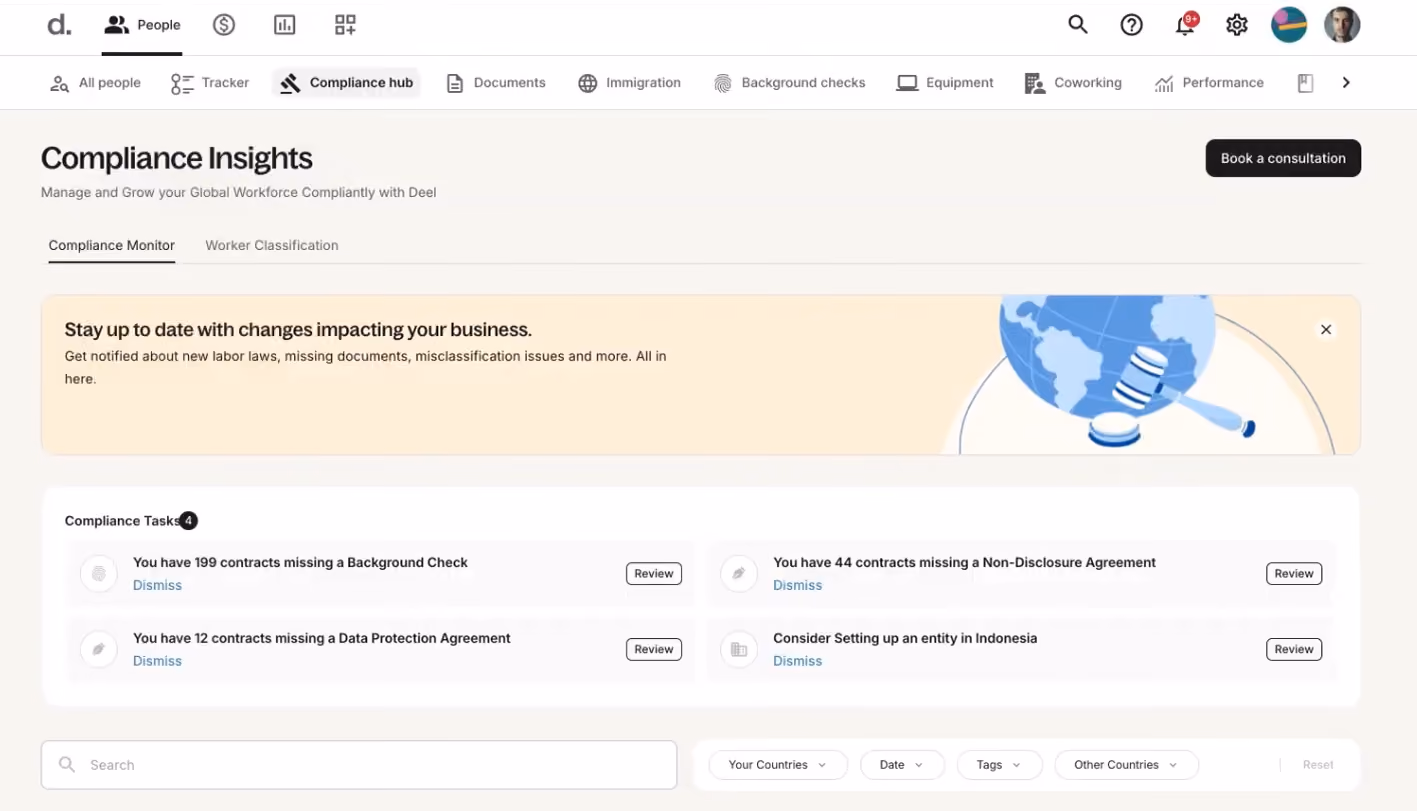Viewport: 1417px width, 811px height.
Task: Click the Deel logo icon
Action: (59, 25)
